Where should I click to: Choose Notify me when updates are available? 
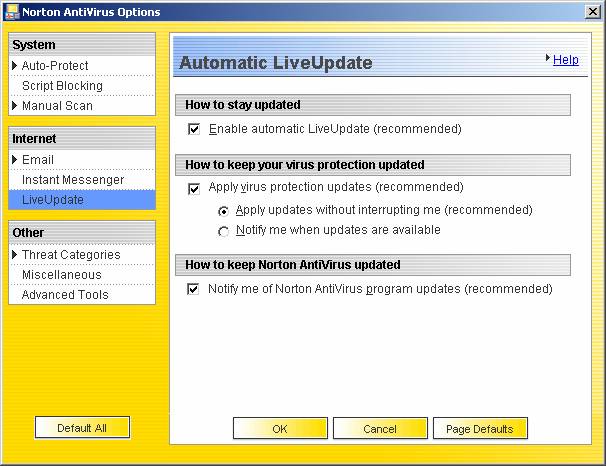click(223, 231)
